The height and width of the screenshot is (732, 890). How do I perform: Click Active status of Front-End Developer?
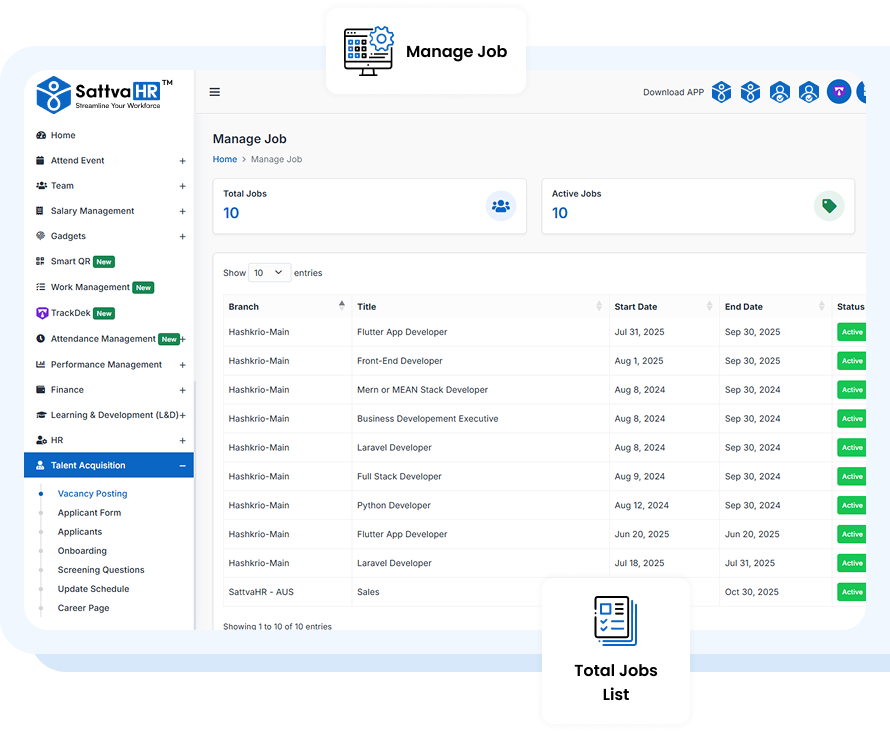click(x=851, y=361)
